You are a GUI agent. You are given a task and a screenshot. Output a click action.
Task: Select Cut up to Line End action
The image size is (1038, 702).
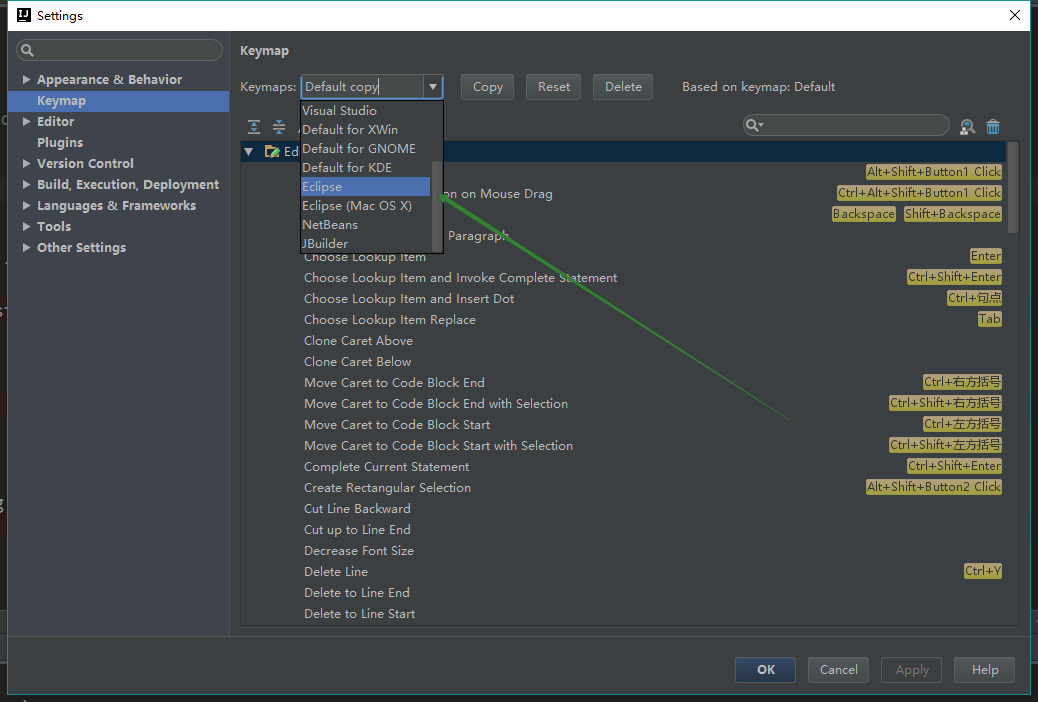click(357, 530)
